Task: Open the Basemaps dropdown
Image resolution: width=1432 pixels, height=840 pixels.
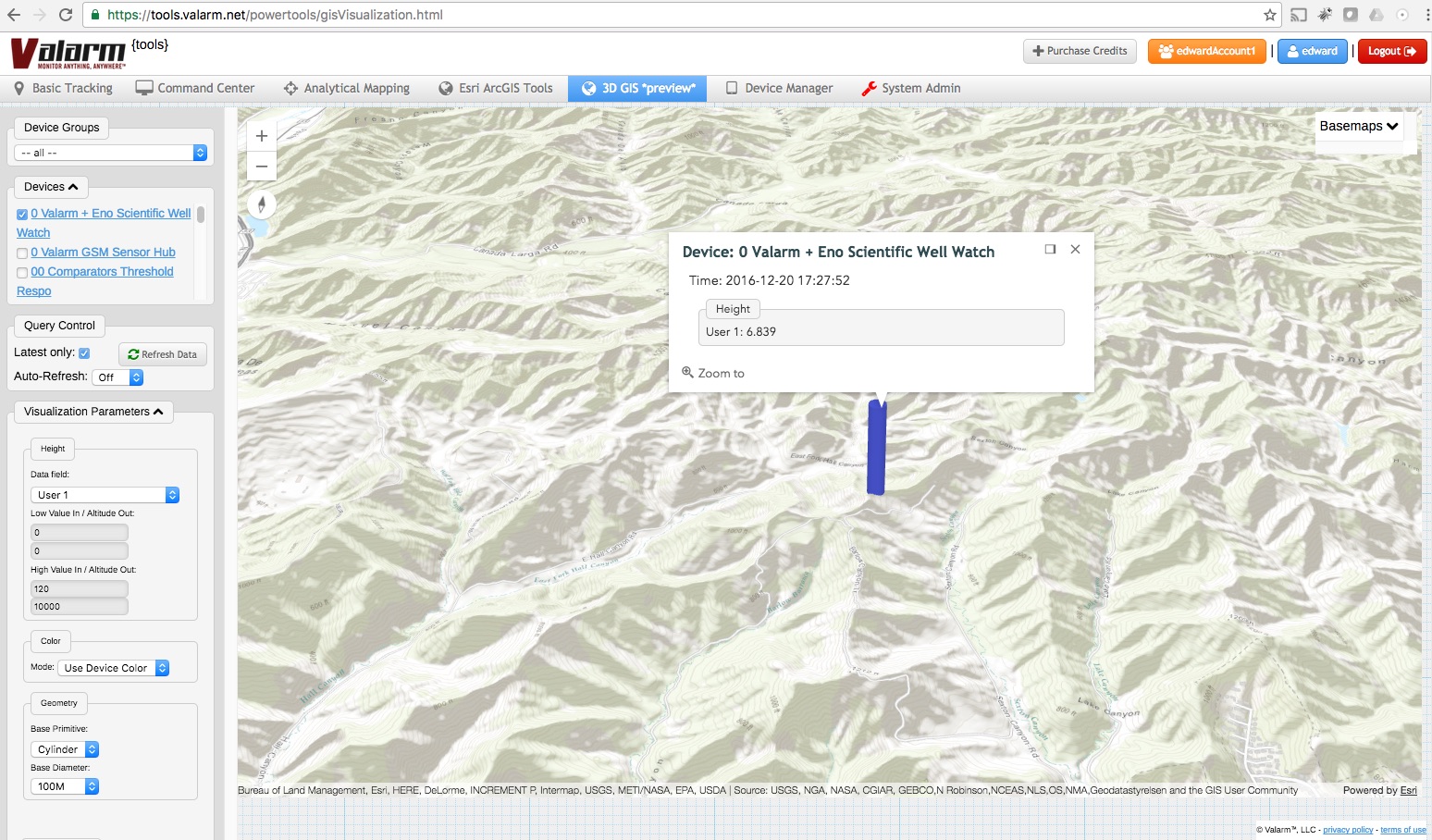Action: pos(1358,126)
